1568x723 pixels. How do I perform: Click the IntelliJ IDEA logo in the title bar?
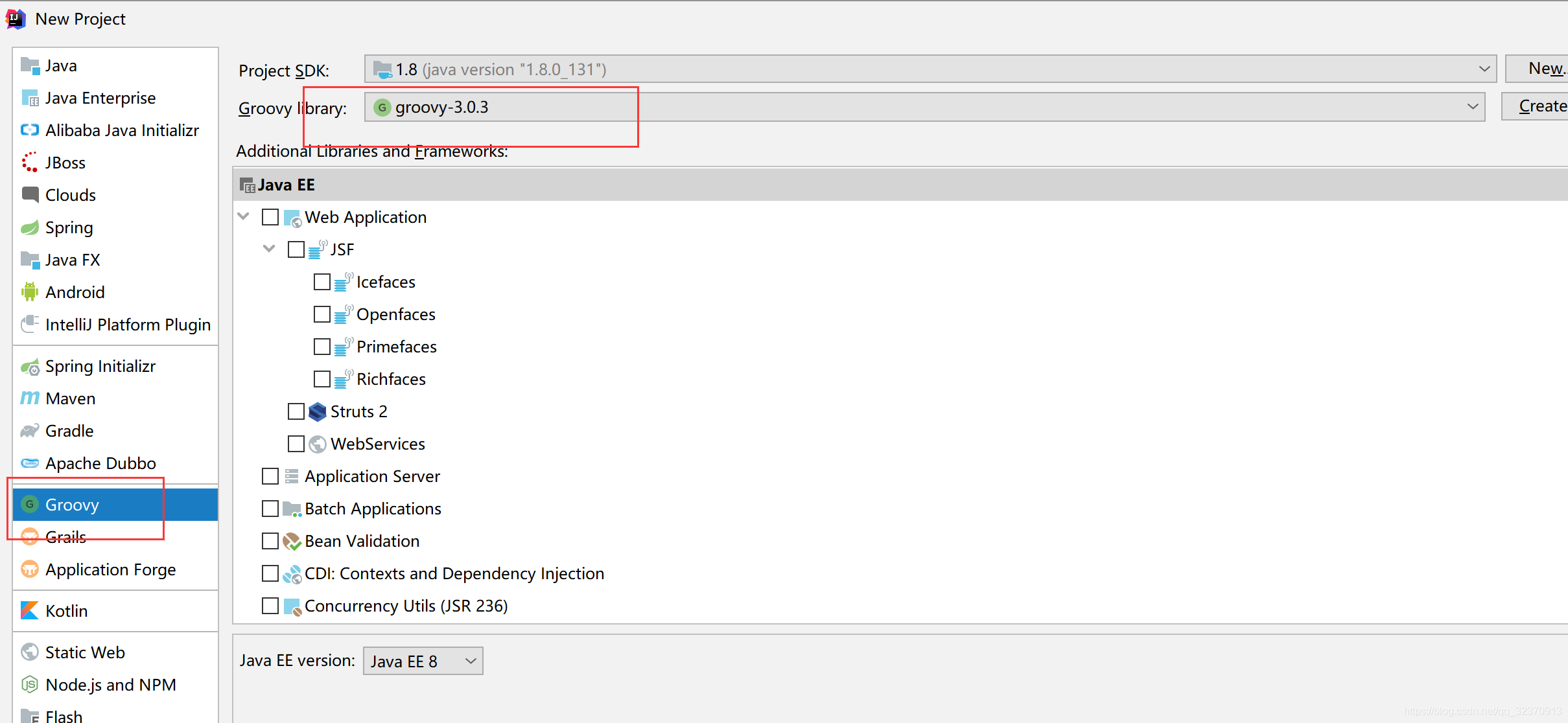pyautogui.click(x=16, y=19)
